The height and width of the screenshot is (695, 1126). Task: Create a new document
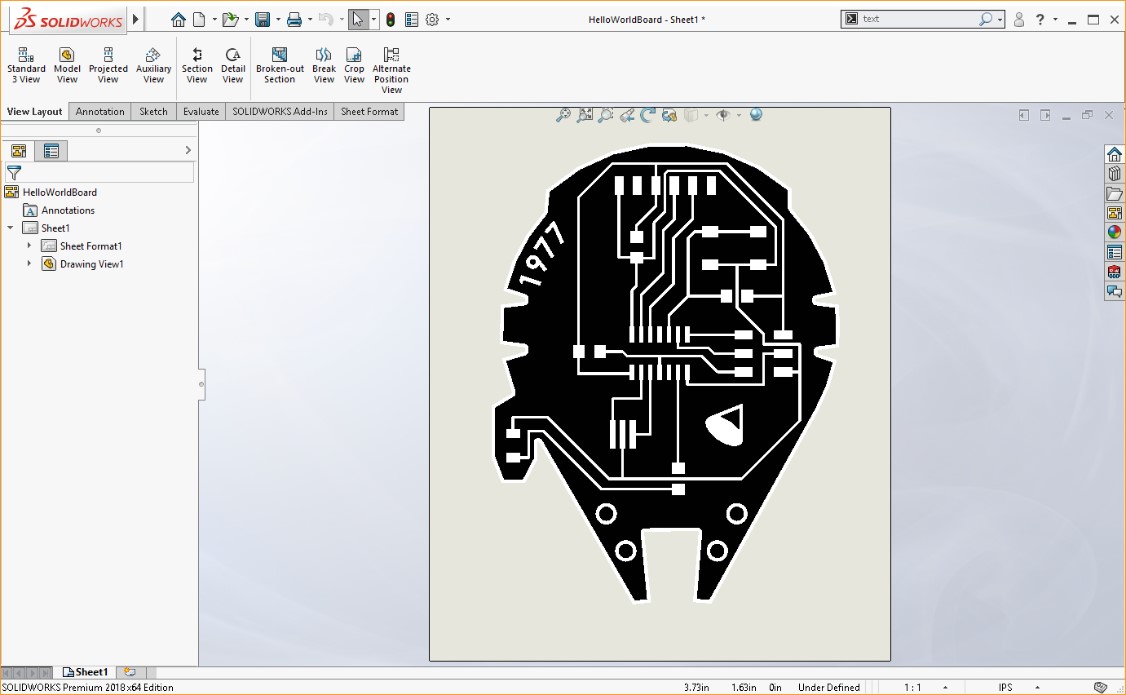pos(199,19)
